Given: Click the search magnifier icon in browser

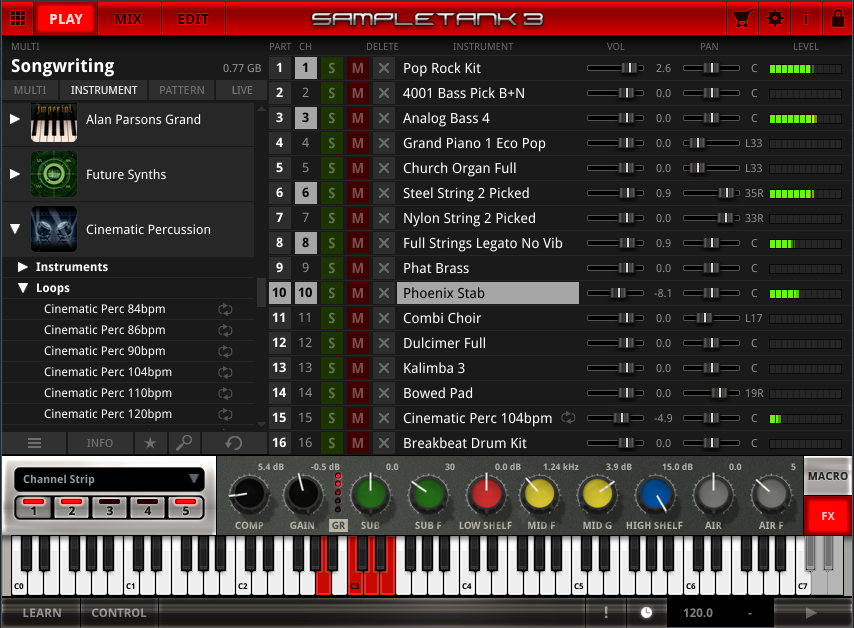Looking at the screenshot, I should 184,443.
